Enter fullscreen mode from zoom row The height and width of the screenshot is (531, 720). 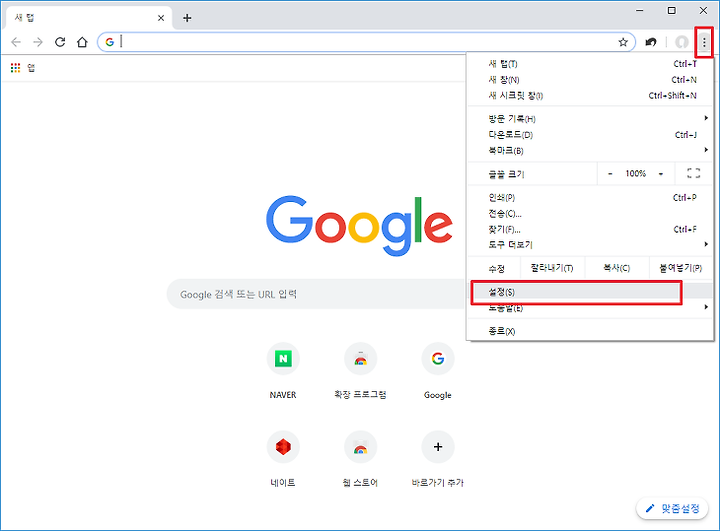(x=693, y=173)
